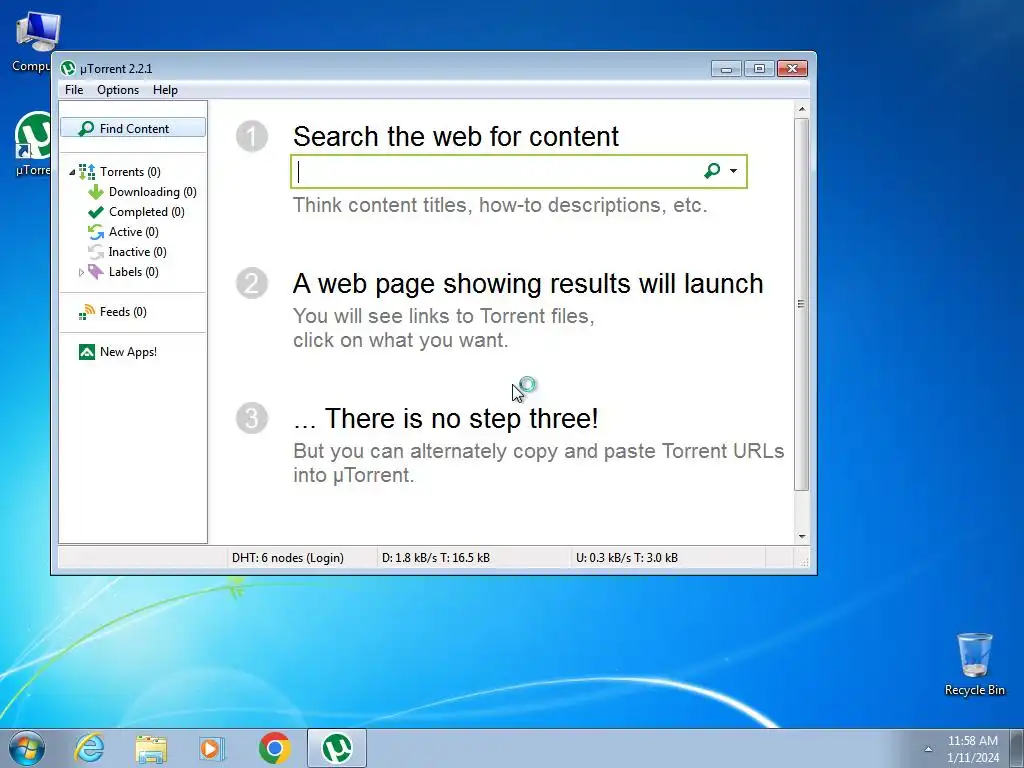Select the Torrents (0) category
This screenshot has height=768, width=1024.
point(130,172)
